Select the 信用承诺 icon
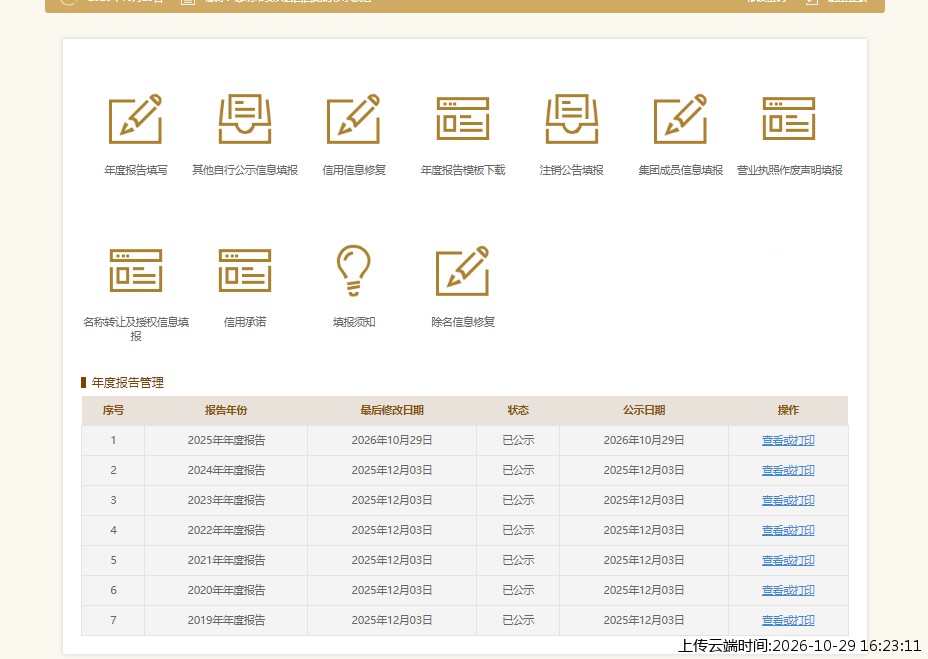The height and width of the screenshot is (659, 928). click(245, 271)
